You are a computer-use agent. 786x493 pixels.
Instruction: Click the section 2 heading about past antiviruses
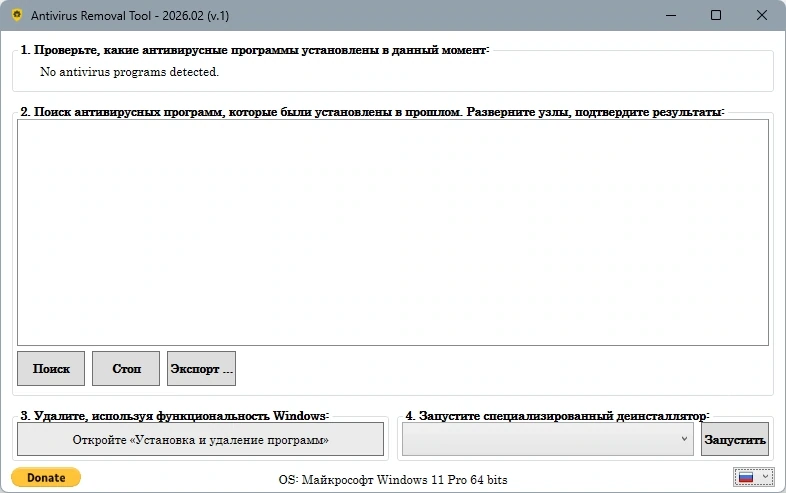(372, 111)
